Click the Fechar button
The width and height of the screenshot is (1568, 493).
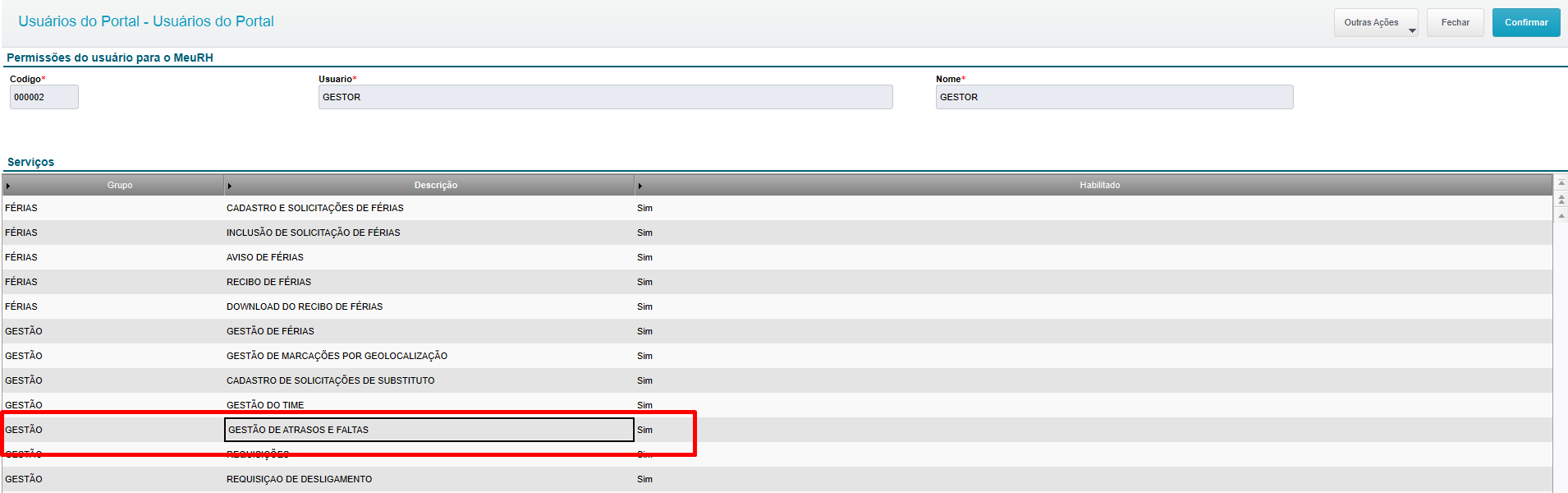(1456, 23)
